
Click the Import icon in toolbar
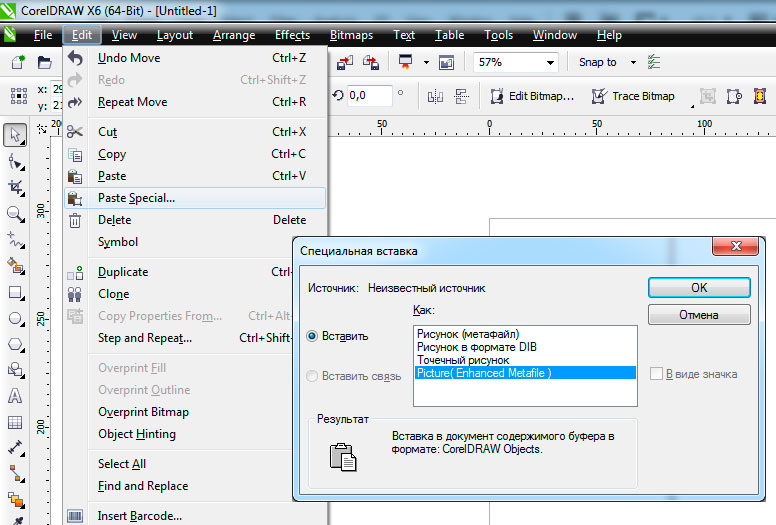[345, 62]
